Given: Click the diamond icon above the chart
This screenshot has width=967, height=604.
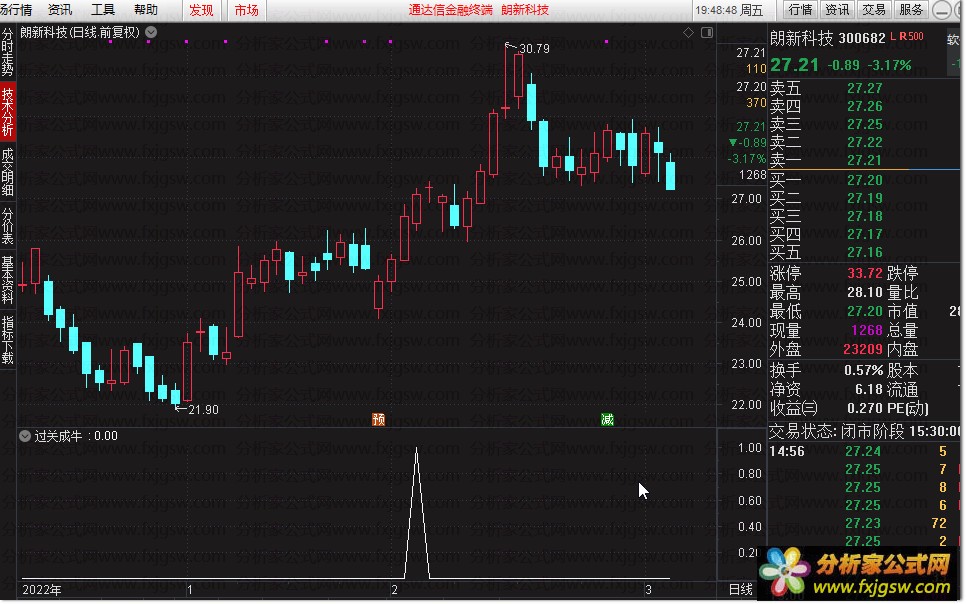Looking at the screenshot, I should [x=688, y=32].
